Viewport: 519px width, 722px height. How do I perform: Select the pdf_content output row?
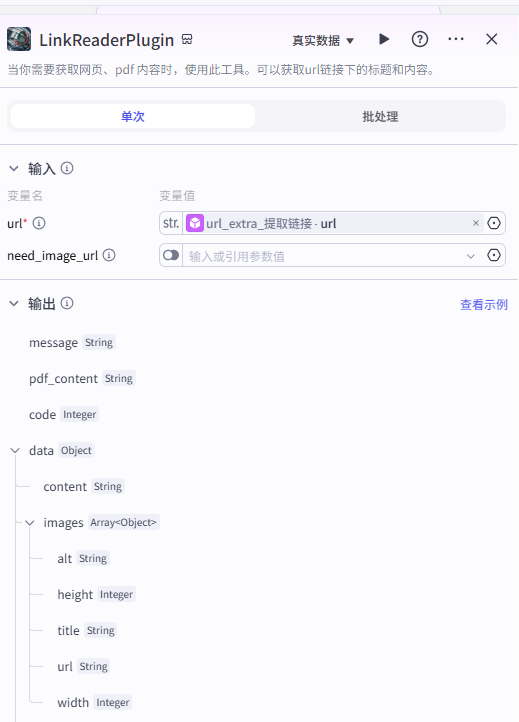click(82, 378)
